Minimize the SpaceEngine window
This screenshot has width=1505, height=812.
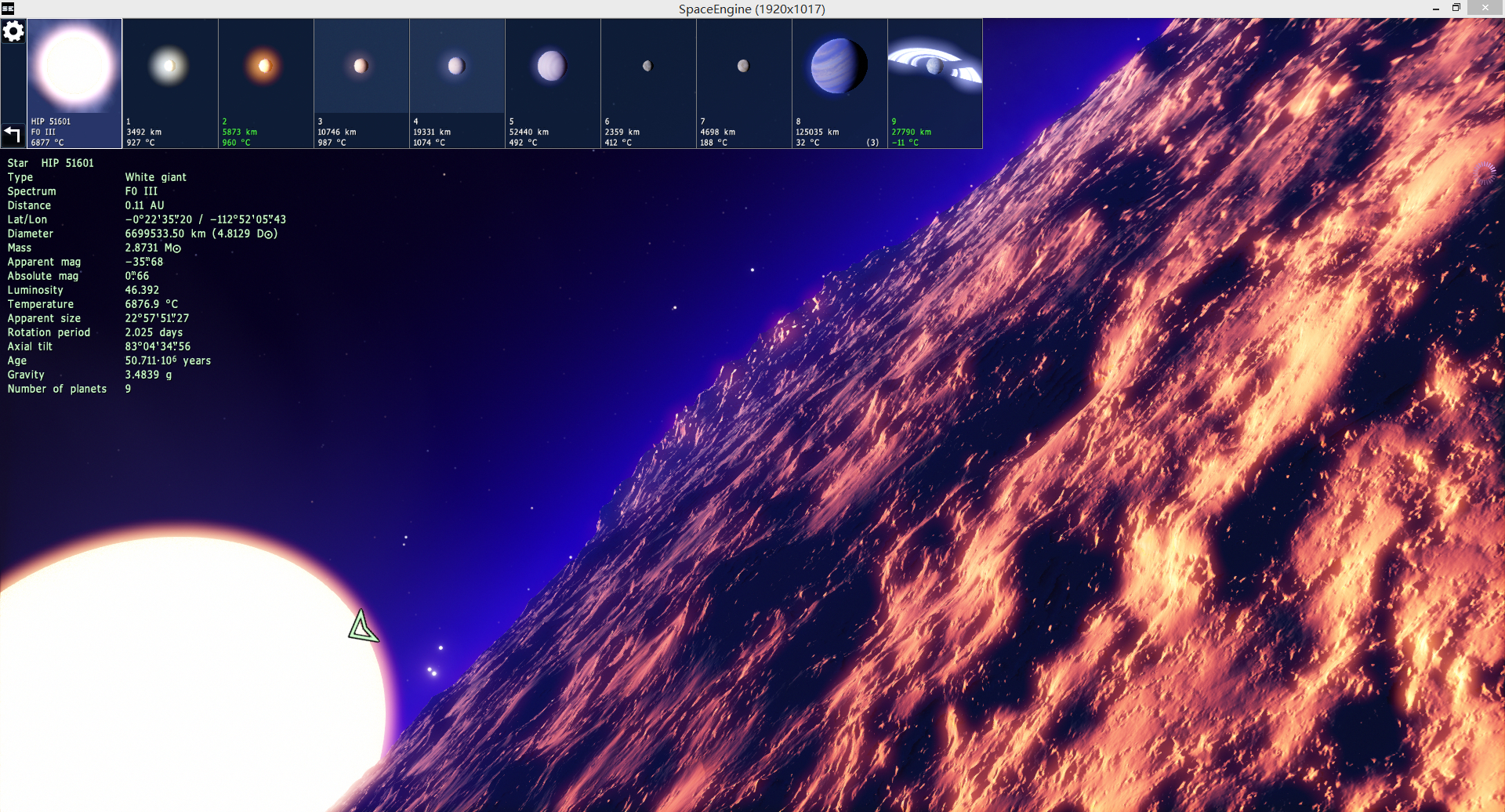coord(1436,9)
